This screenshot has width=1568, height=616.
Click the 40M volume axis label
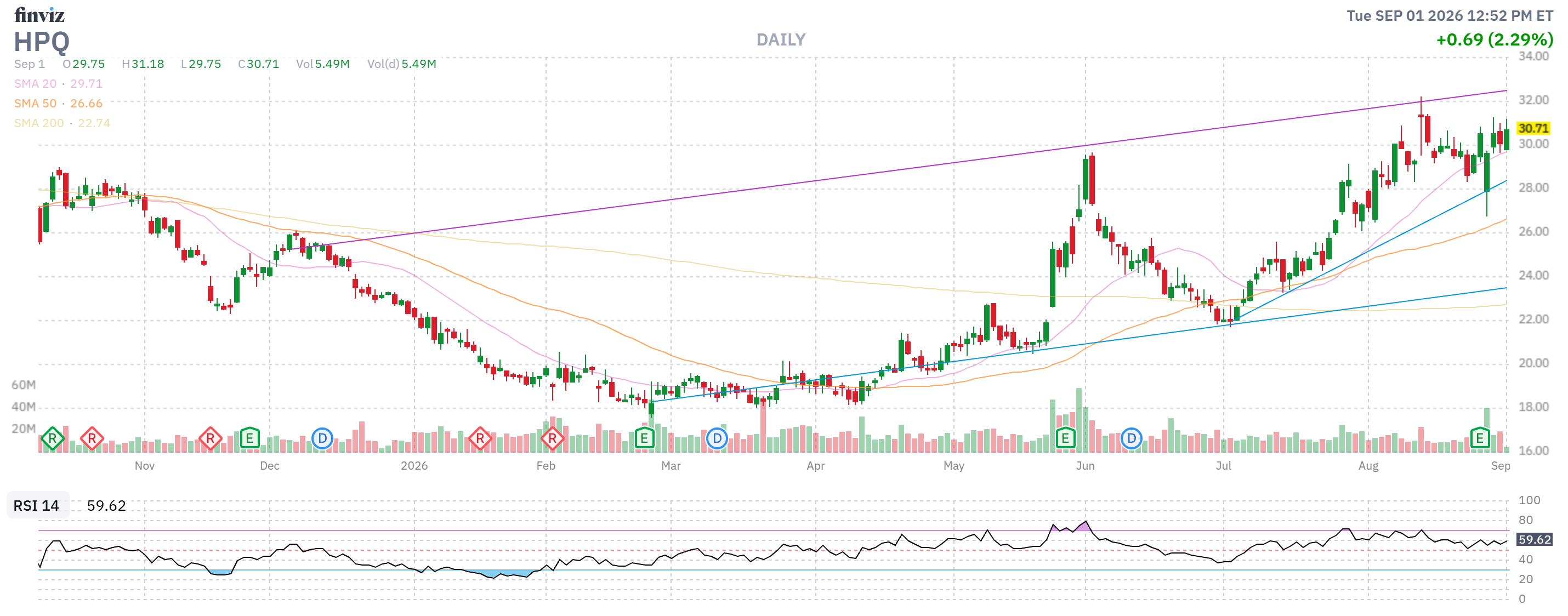[x=24, y=407]
